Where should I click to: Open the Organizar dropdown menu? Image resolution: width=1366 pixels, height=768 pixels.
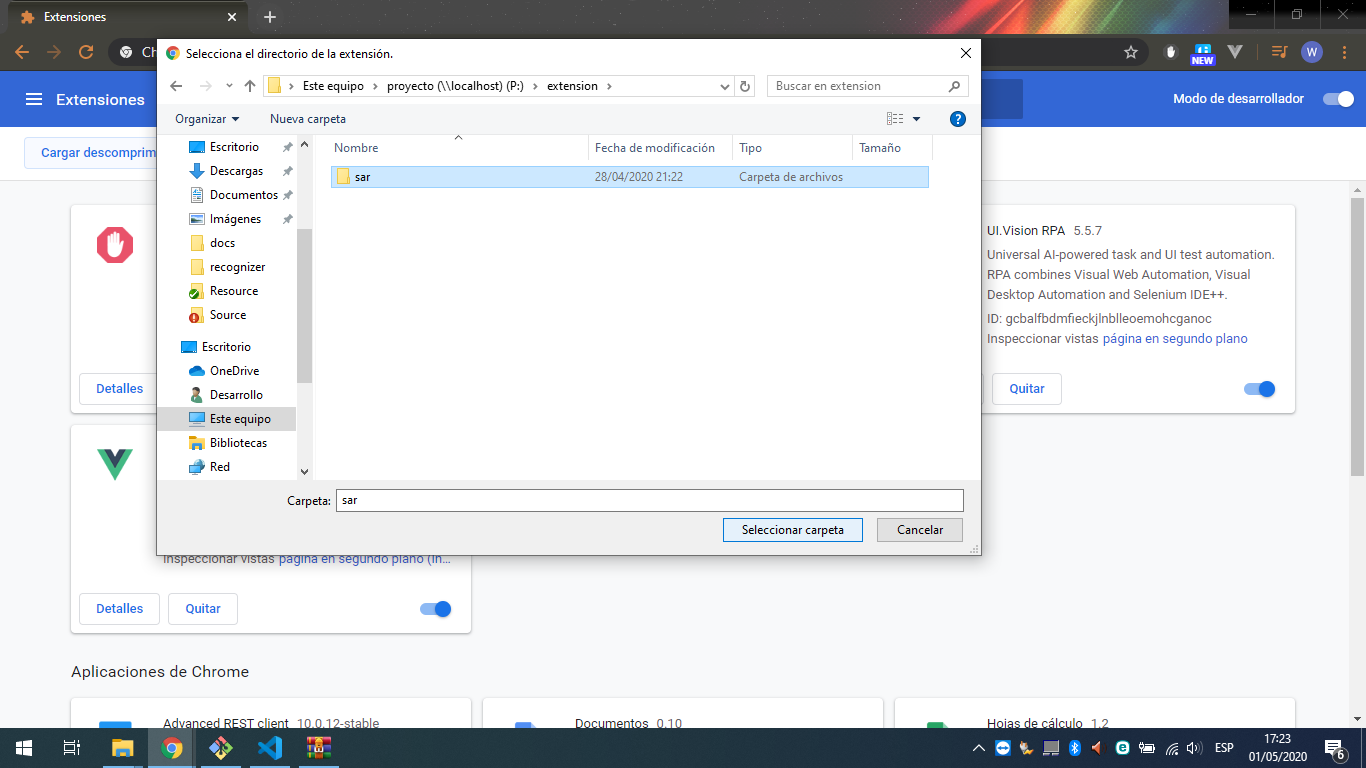[x=207, y=119]
